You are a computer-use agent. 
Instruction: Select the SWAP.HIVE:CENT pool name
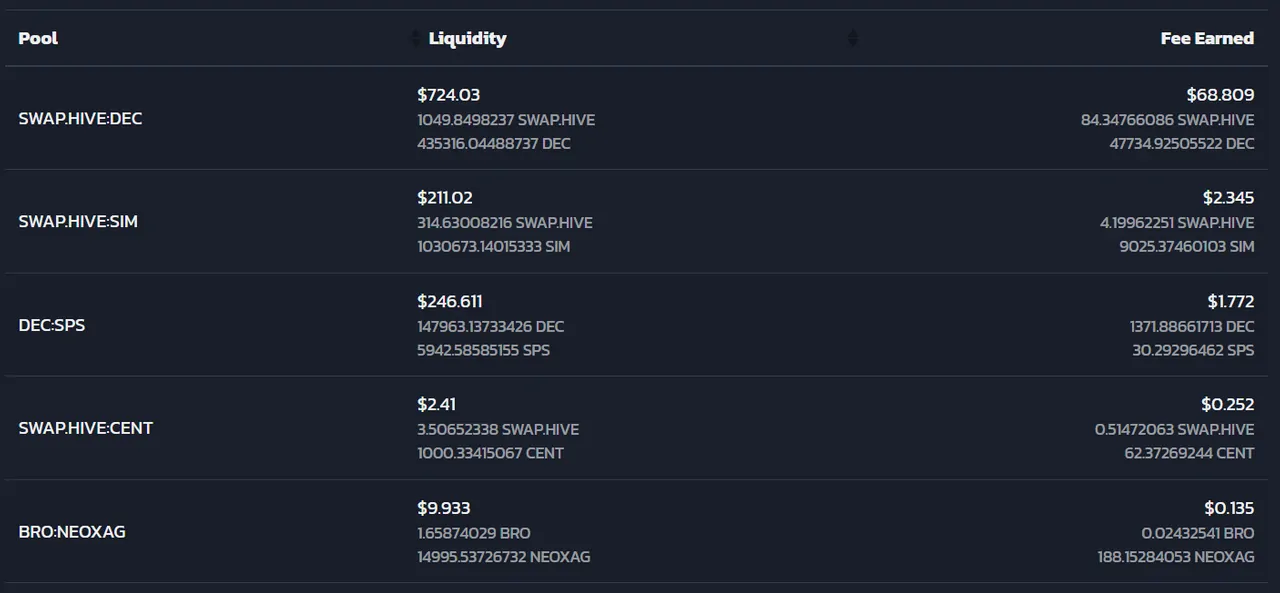[86, 428]
